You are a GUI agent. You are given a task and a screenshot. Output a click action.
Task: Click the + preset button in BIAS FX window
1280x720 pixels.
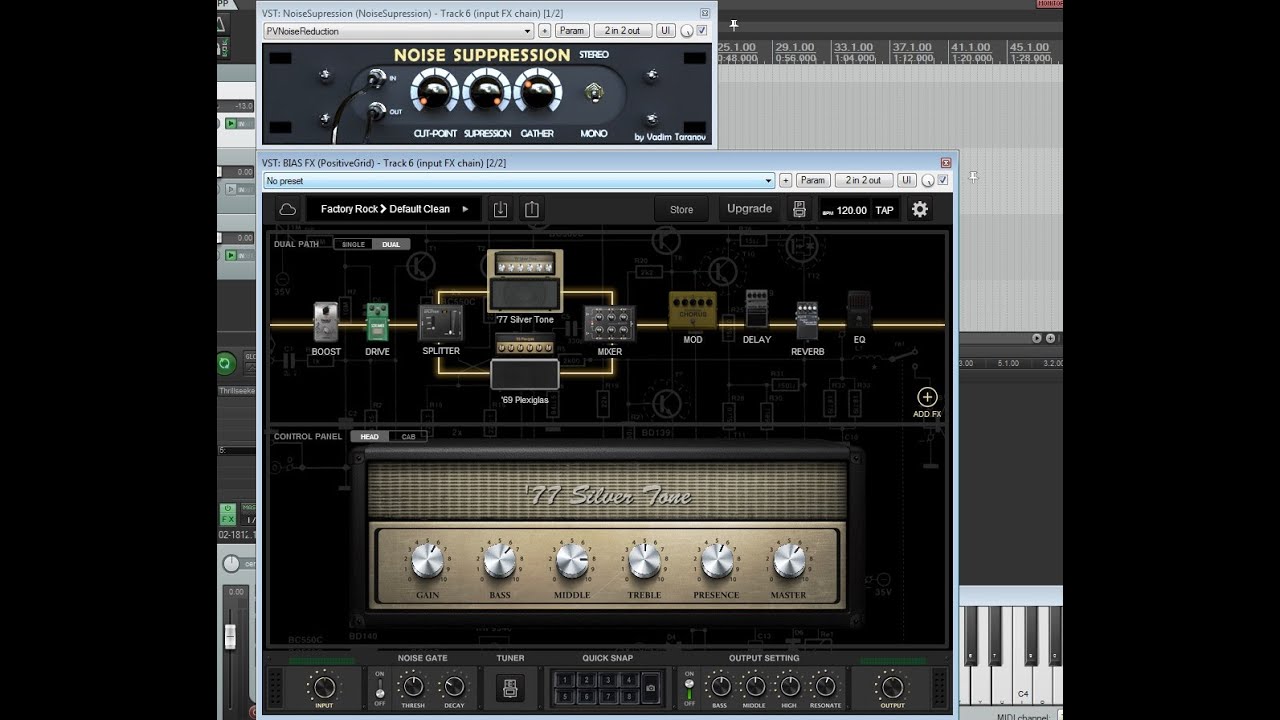tap(785, 181)
